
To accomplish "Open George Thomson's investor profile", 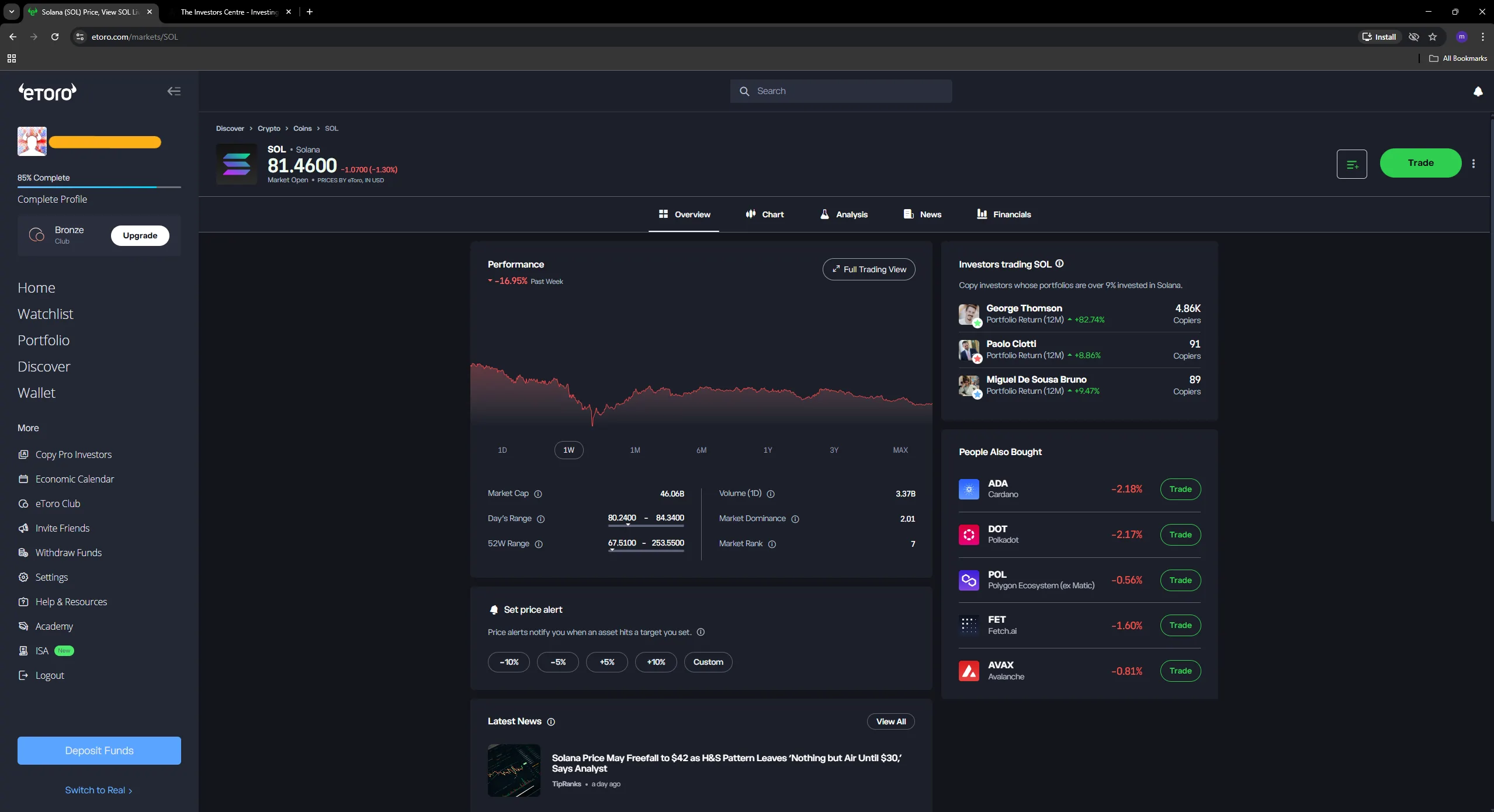I will click(1079, 314).
